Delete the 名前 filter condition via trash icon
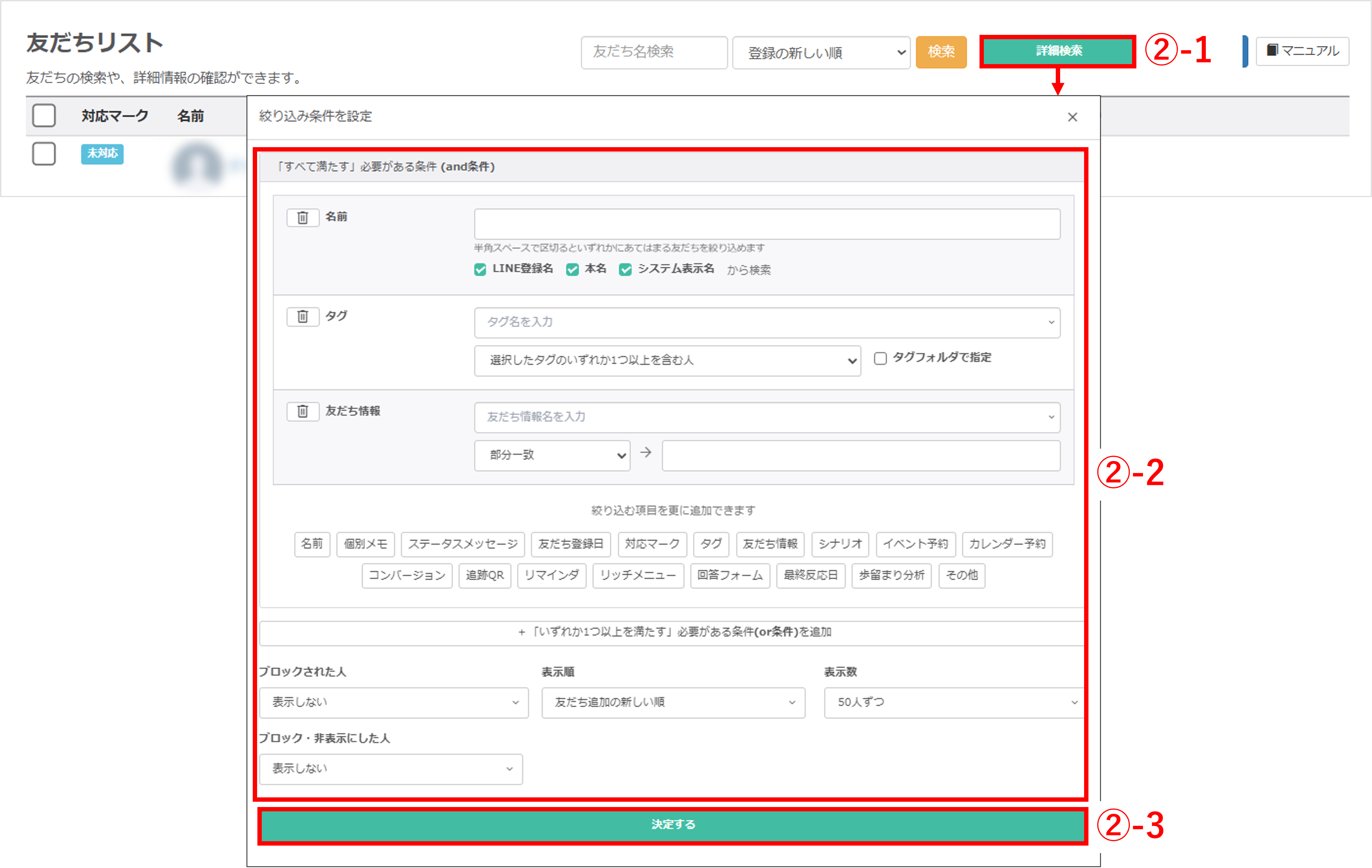This screenshot has width=1372, height=868. (x=303, y=217)
